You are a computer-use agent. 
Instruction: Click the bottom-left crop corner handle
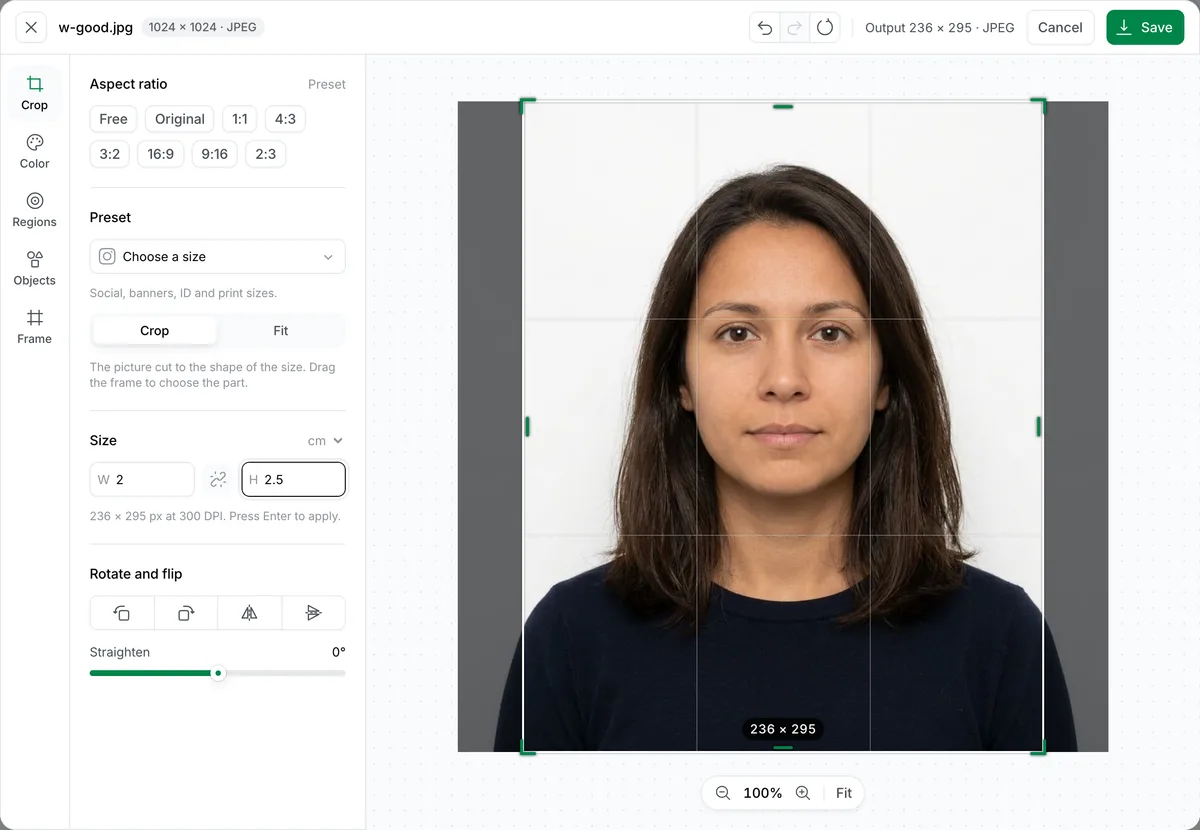(527, 747)
